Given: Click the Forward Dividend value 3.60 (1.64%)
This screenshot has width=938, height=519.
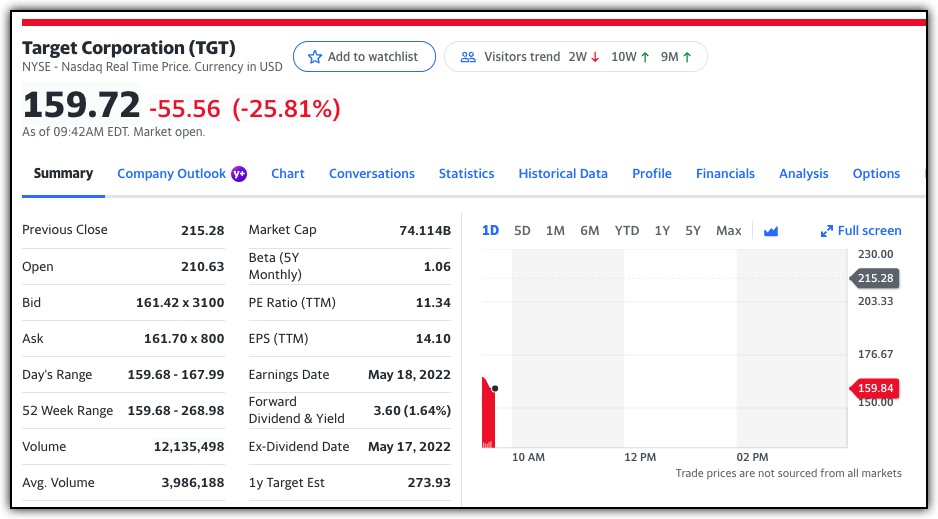Looking at the screenshot, I should (x=412, y=411).
